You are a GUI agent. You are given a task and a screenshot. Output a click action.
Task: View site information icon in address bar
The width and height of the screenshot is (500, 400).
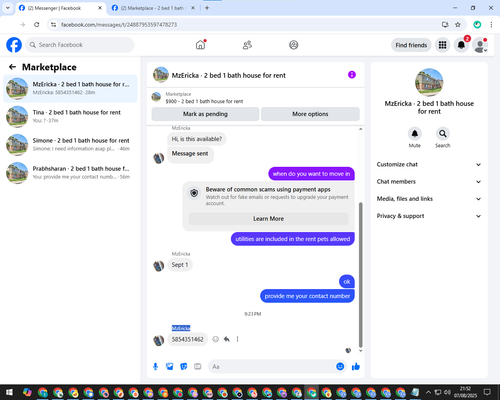pyautogui.click(x=53, y=25)
